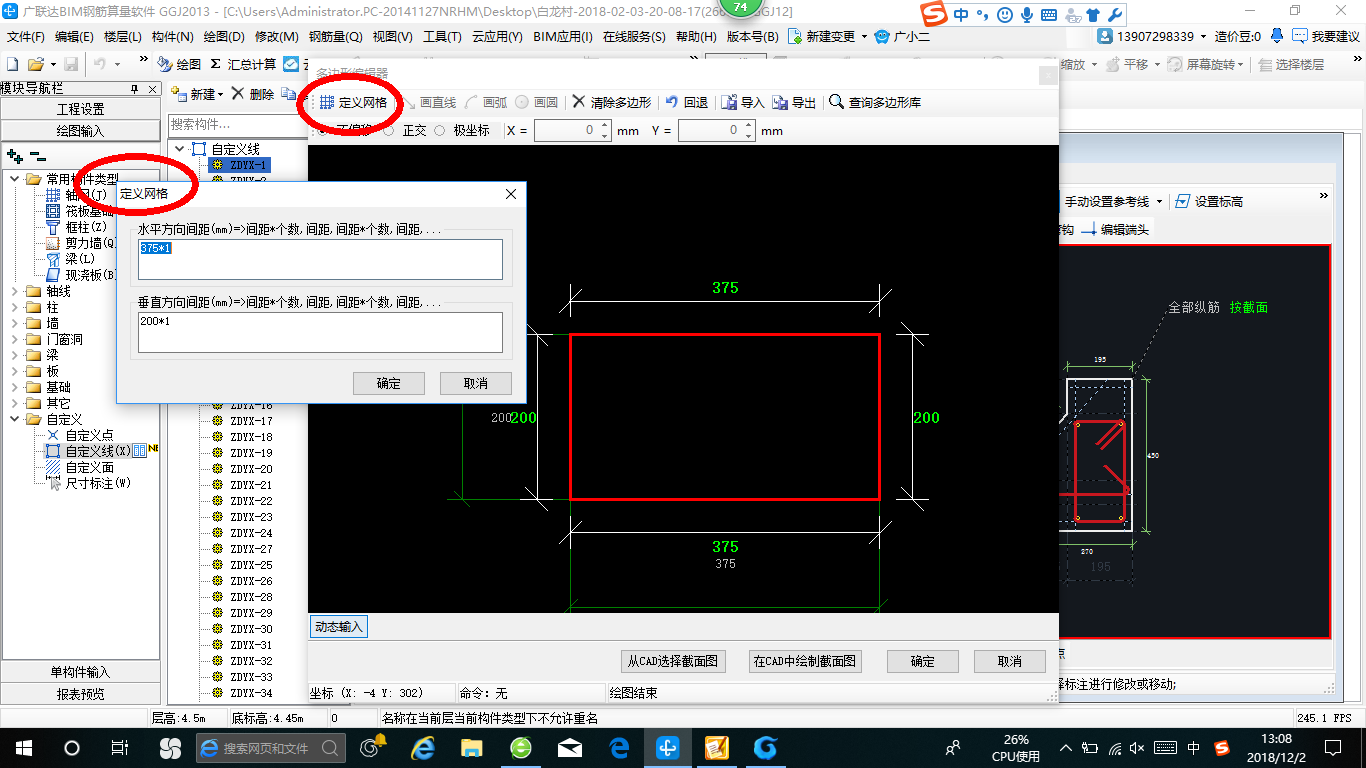This screenshot has width=1366, height=768.
Task: Open the Sogou soft keyboard icon
Action: click(1049, 15)
